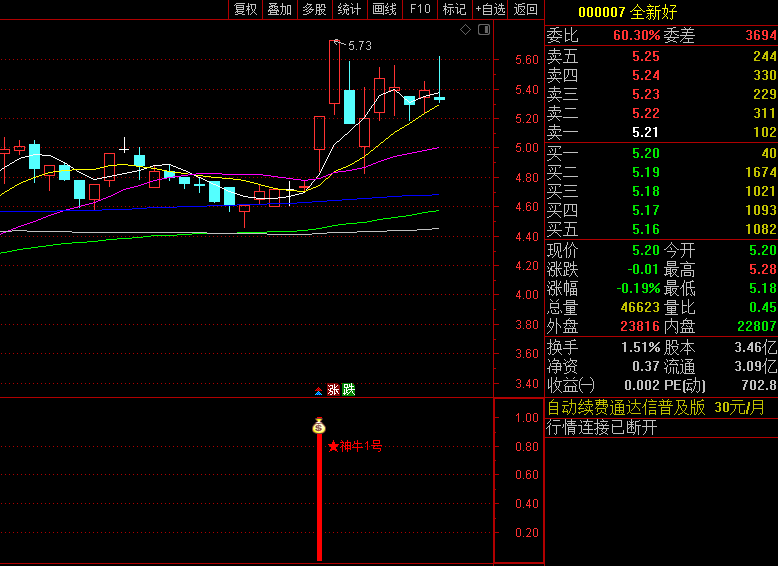Click 股本 value 3.46亿
The image size is (778, 566).
756,347
